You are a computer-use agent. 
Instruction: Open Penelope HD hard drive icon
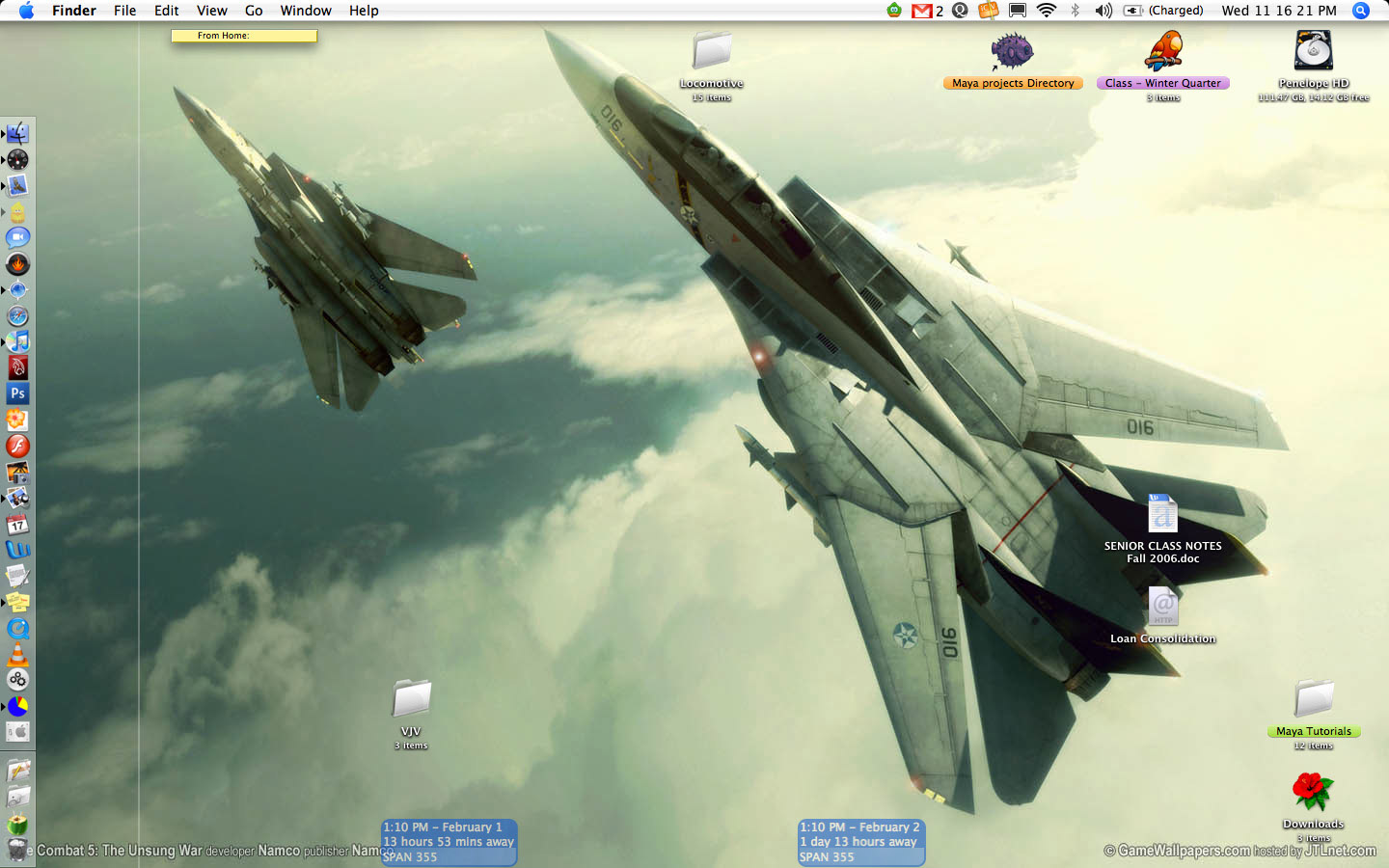click(x=1313, y=51)
